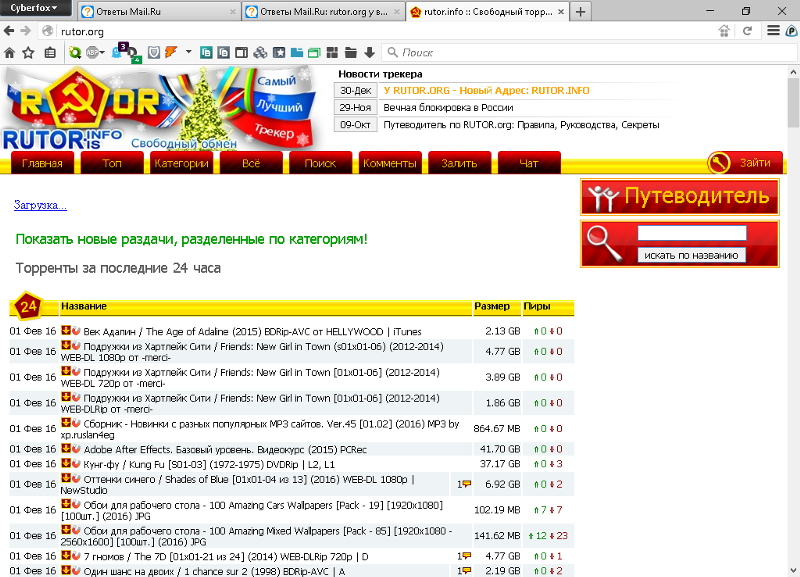Open the blue ghost extension showing 3
This screenshot has height=577, width=800.
pyautogui.click(x=119, y=51)
